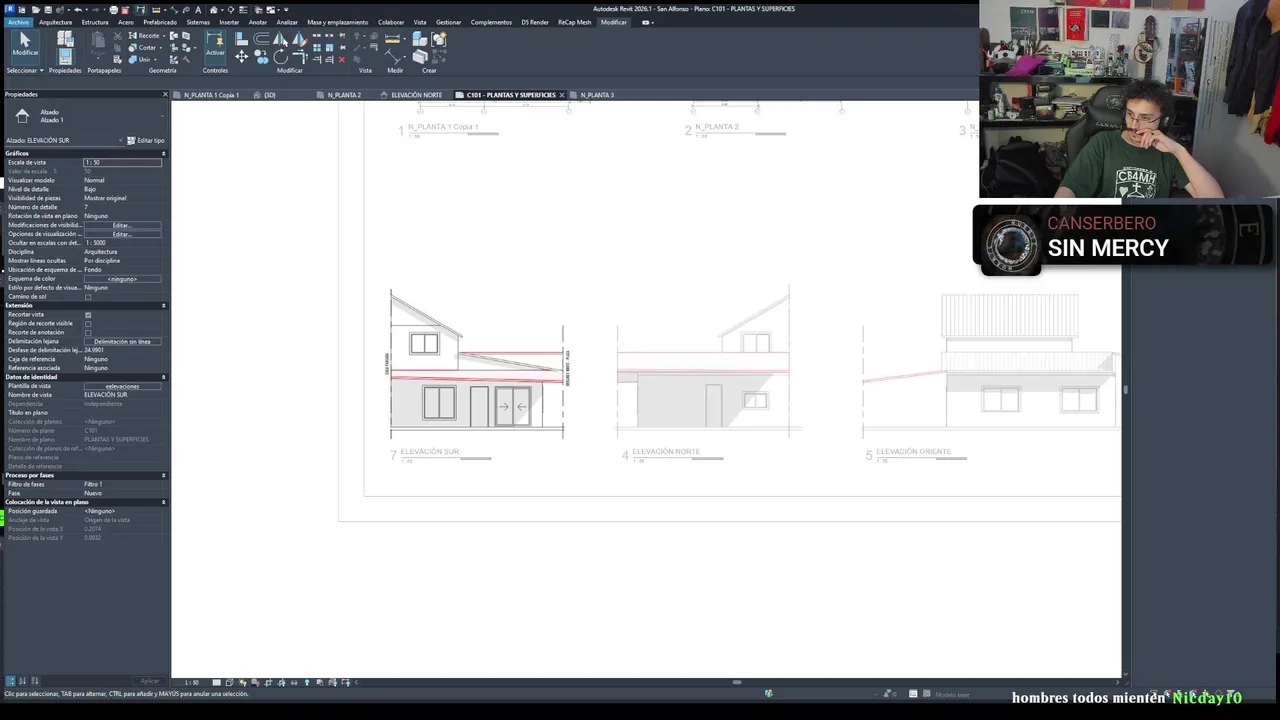Image resolution: width=1280 pixels, height=720 pixels.
Task: Select the Align tool
Action: (x=242, y=39)
